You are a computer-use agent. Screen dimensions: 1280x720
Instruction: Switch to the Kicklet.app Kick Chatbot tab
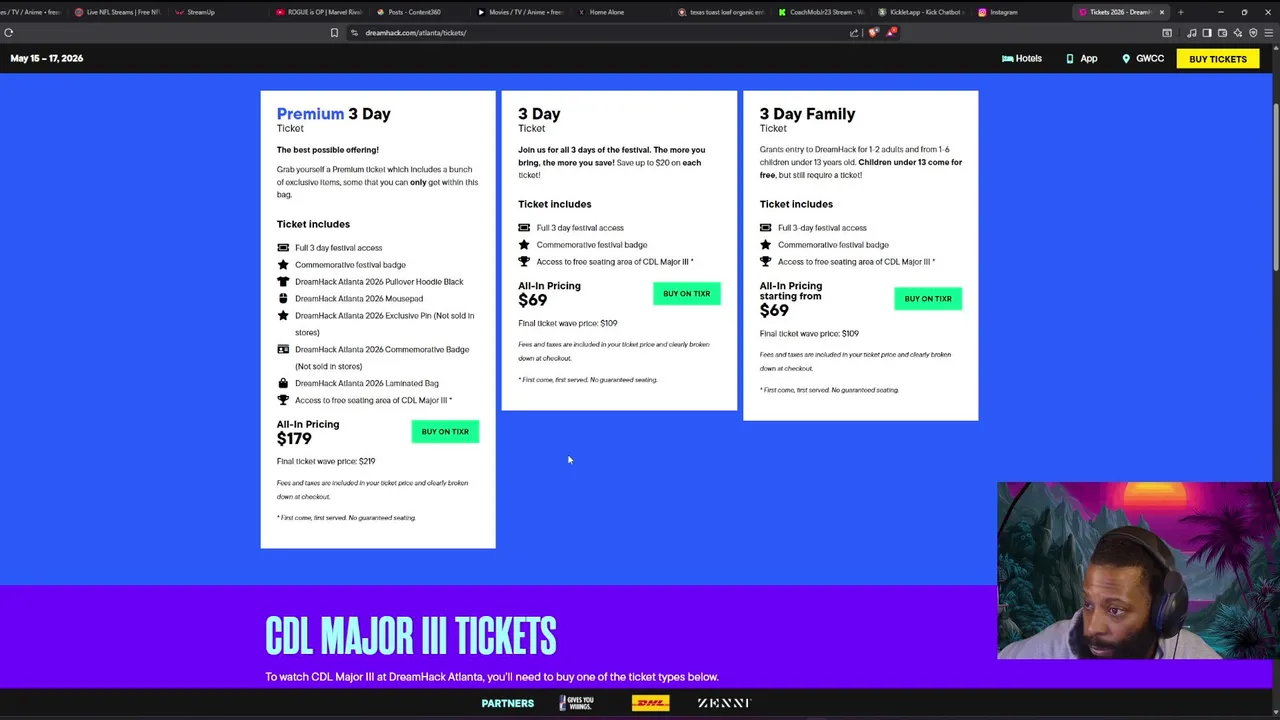tap(920, 12)
